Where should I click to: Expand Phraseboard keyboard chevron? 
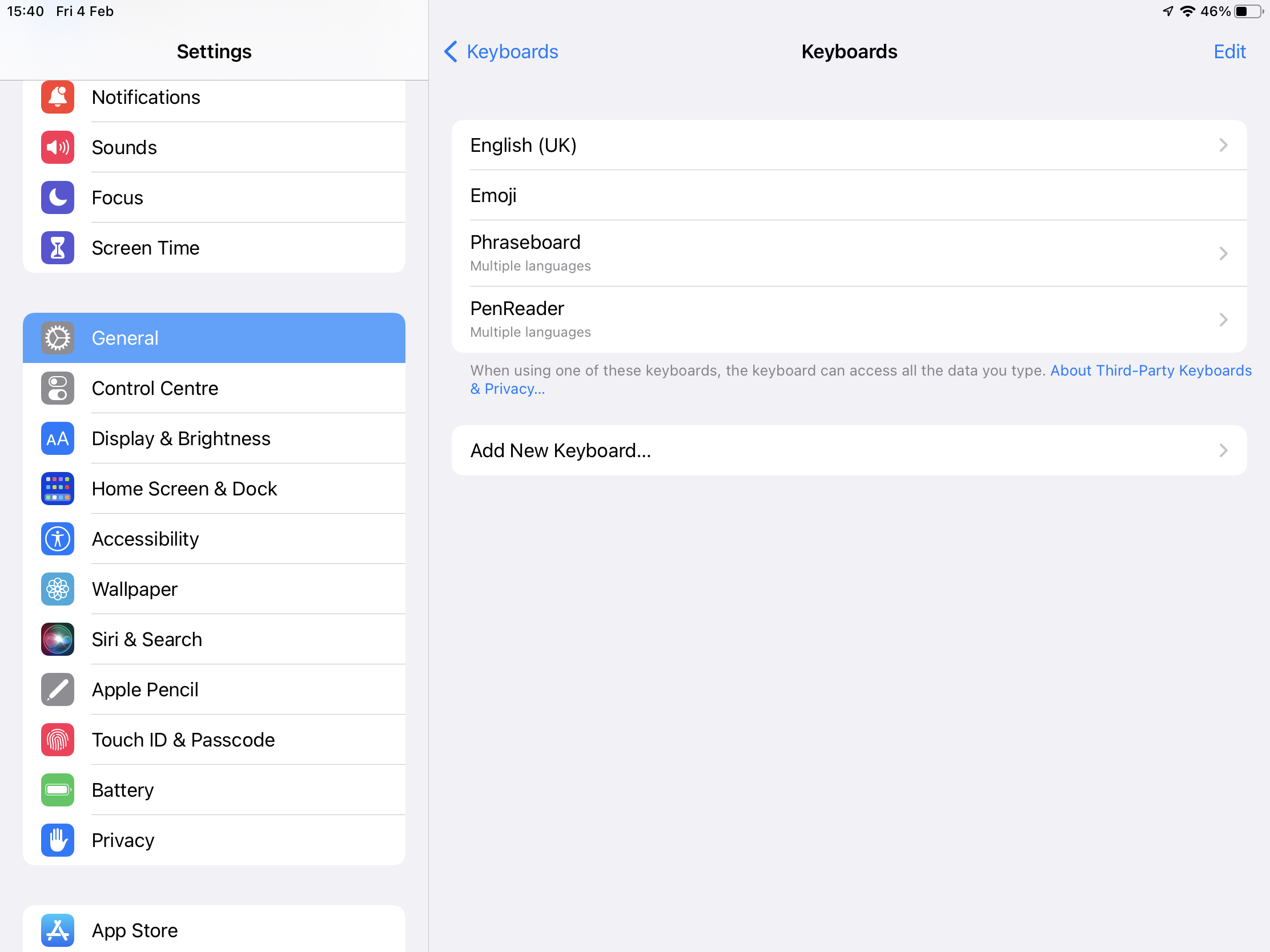click(x=1224, y=253)
